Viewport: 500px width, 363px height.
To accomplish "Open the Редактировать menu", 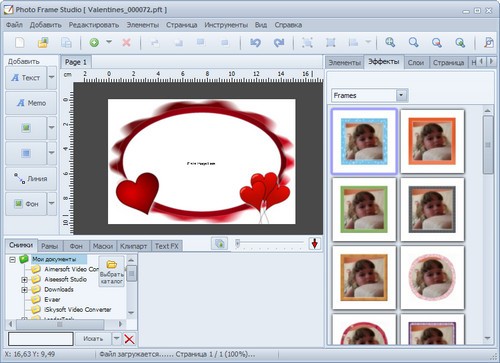I will (x=94, y=25).
